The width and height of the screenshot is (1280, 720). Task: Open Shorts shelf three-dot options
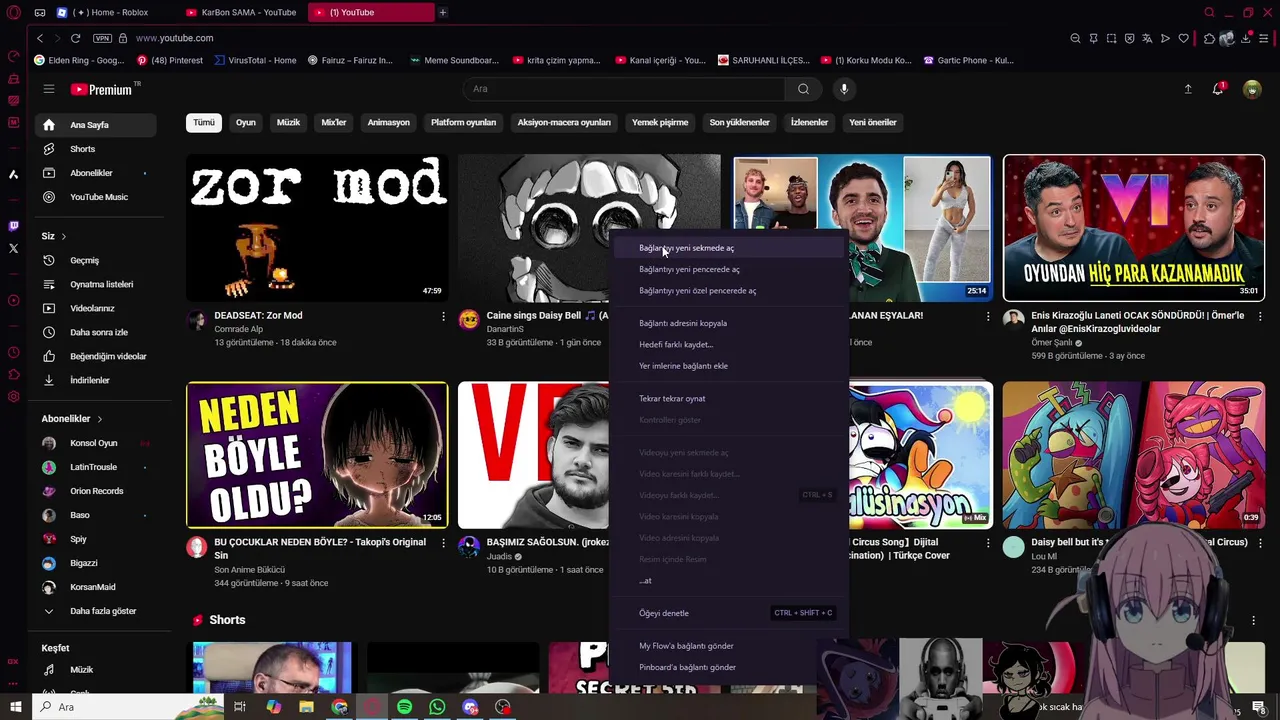(x=1253, y=620)
